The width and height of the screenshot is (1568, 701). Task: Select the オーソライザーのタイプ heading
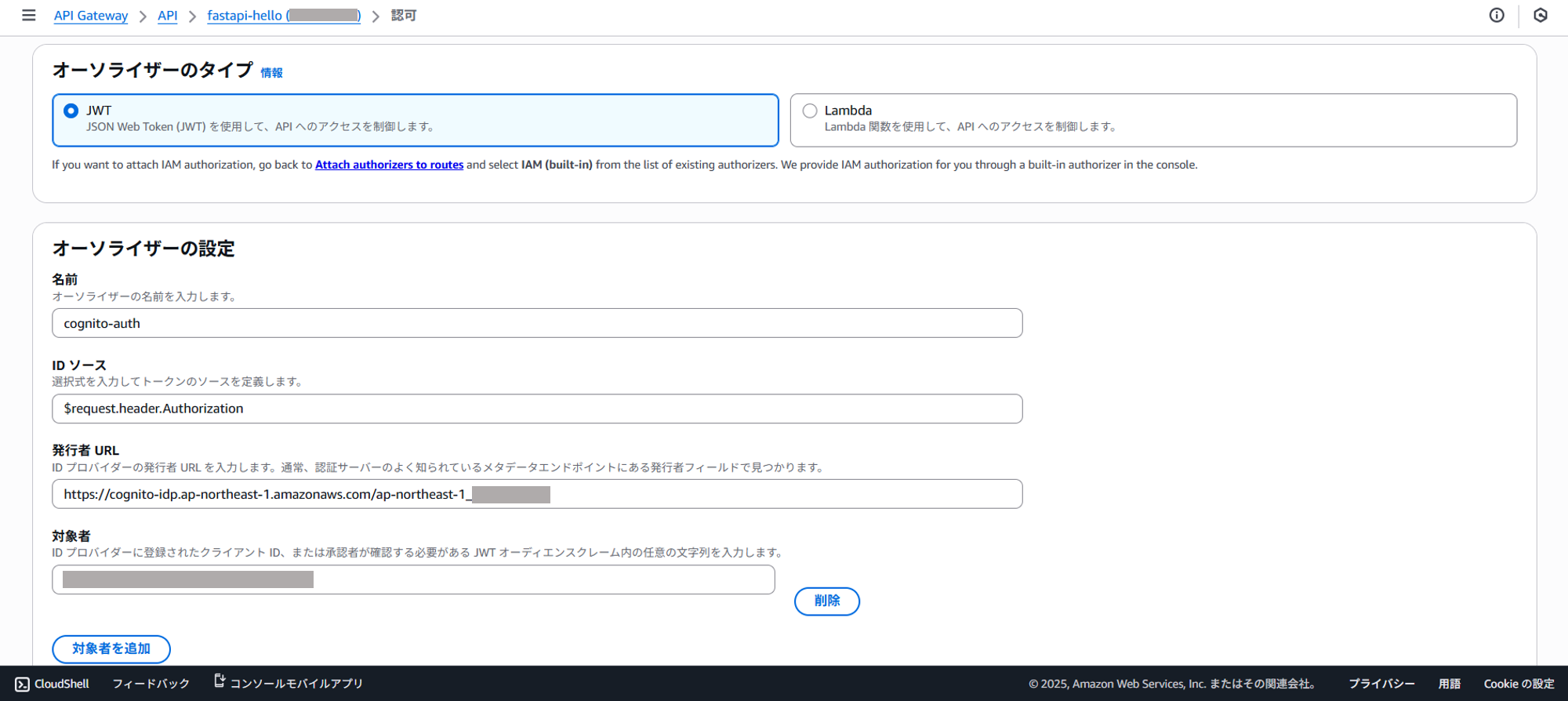coord(153,70)
